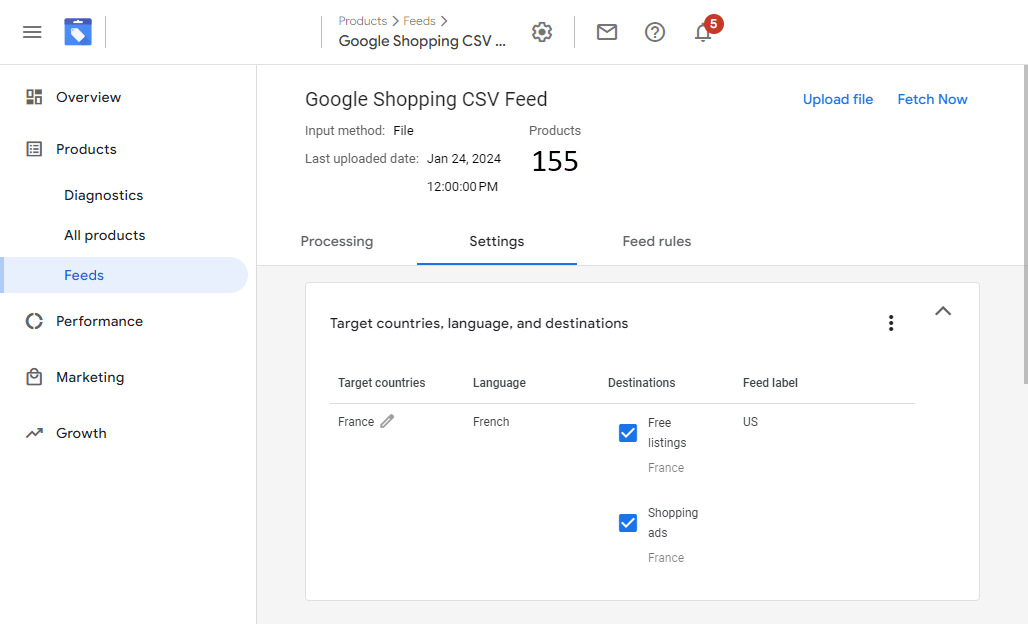
Task: Click the Feeds breadcrumb link
Action: pyautogui.click(x=419, y=21)
